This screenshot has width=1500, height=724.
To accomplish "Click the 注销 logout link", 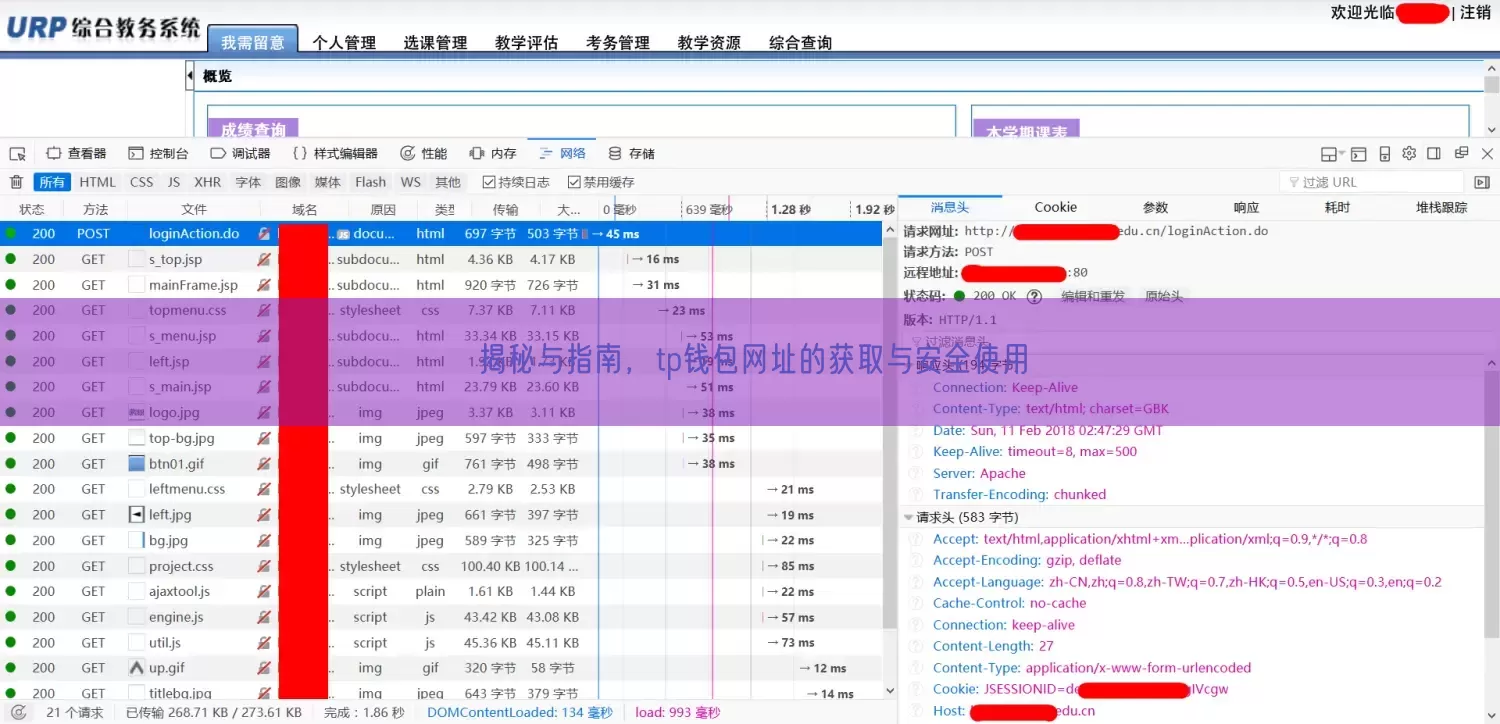I will coord(1476,13).
